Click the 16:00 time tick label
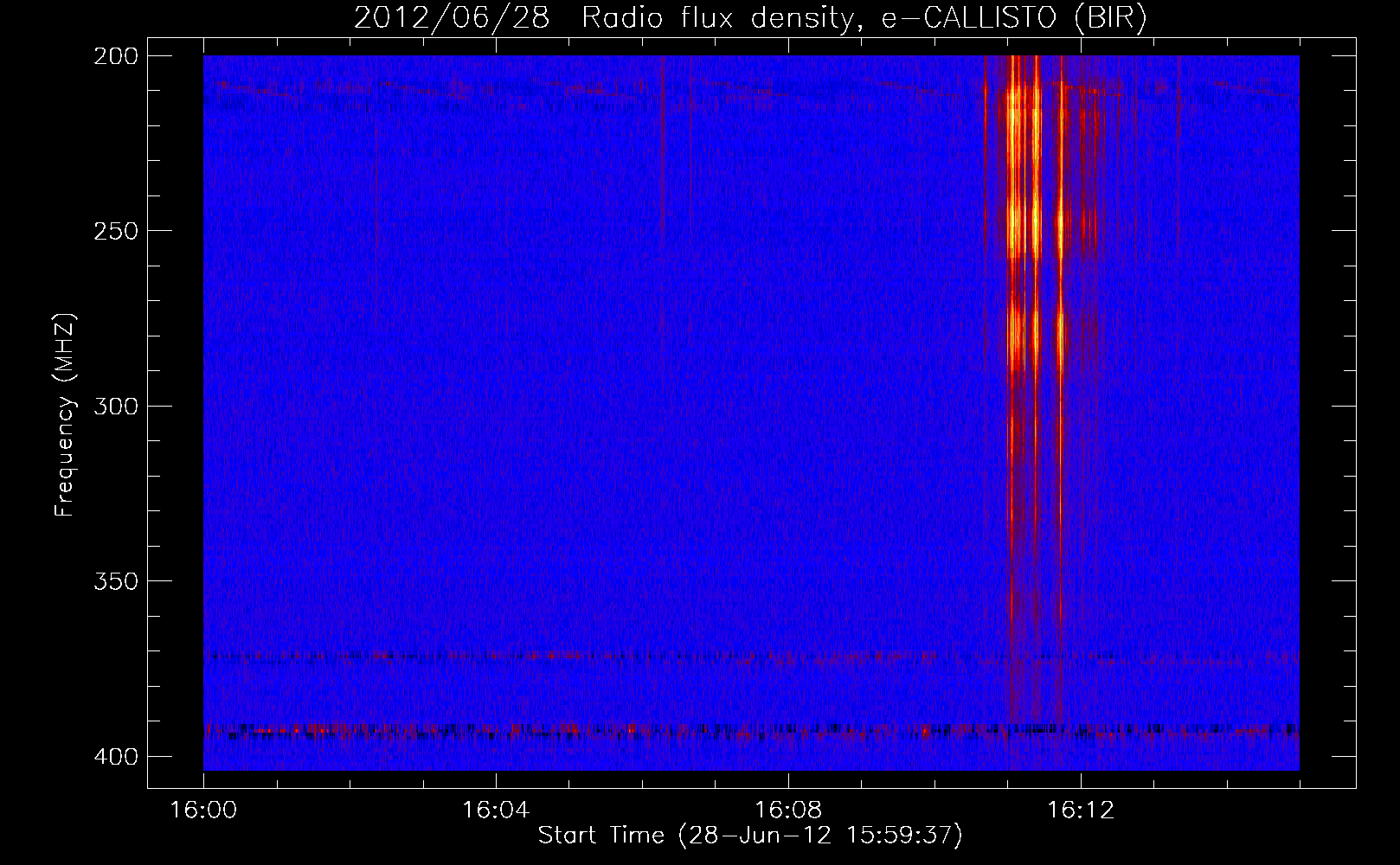The height and width of the screenshot is (865, 1400). click(x=203, y=811)
